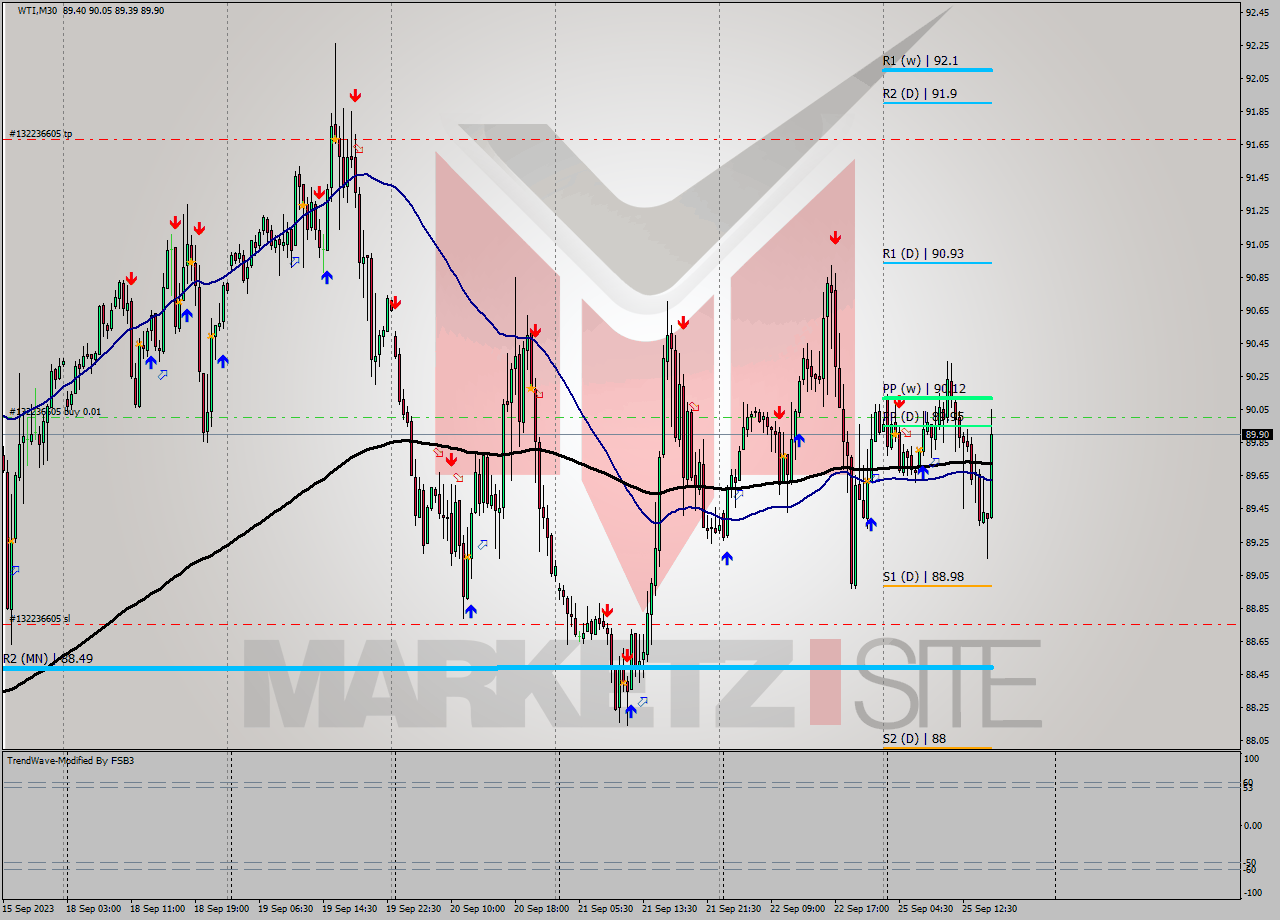Click the 19 Sep 22:30 time label
The width and height of the screenshot is (1280, 920).
[x=412, y=909]
